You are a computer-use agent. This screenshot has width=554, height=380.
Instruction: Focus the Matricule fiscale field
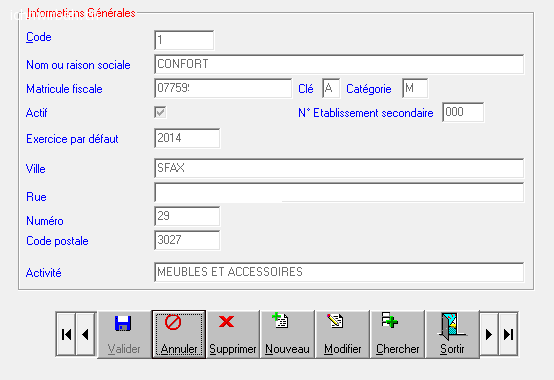point(223,88)
